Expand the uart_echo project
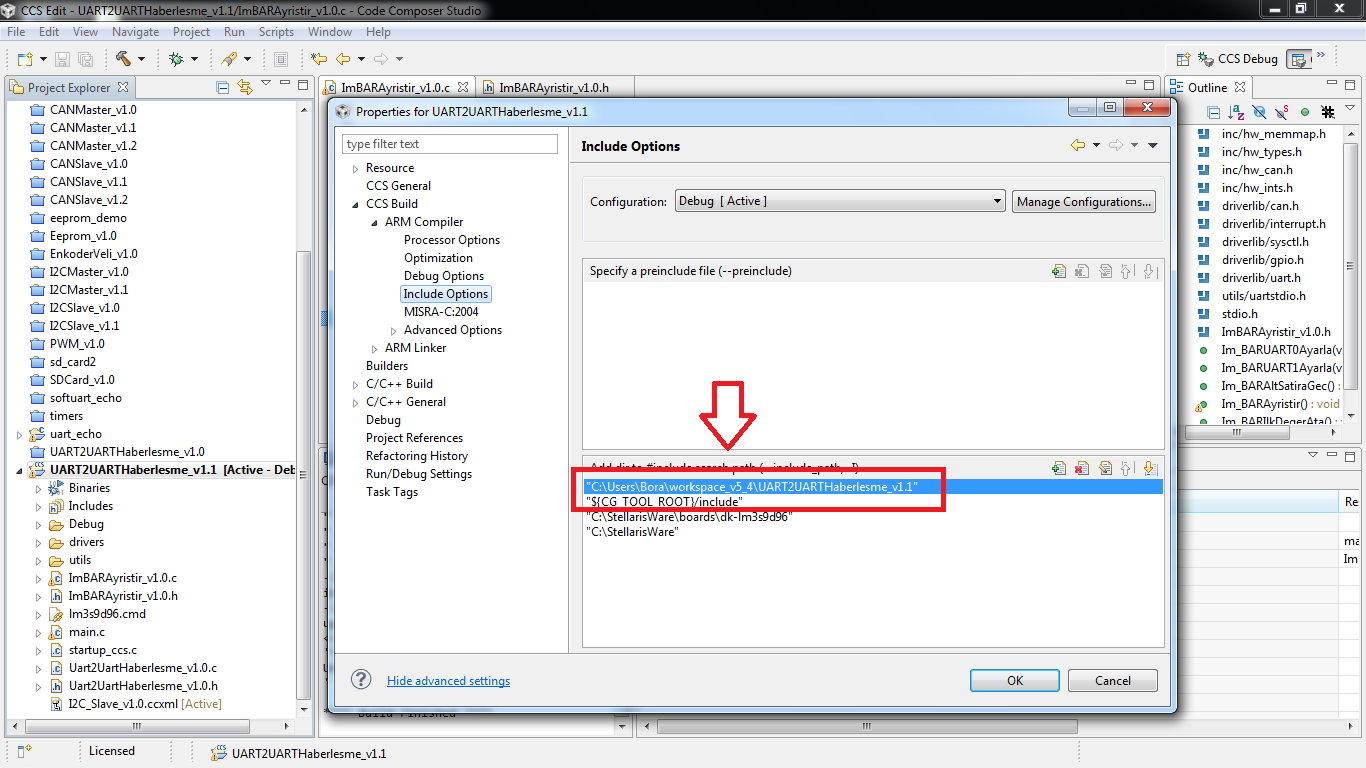This screenshot has height=768, width=1366. (19, 434)
